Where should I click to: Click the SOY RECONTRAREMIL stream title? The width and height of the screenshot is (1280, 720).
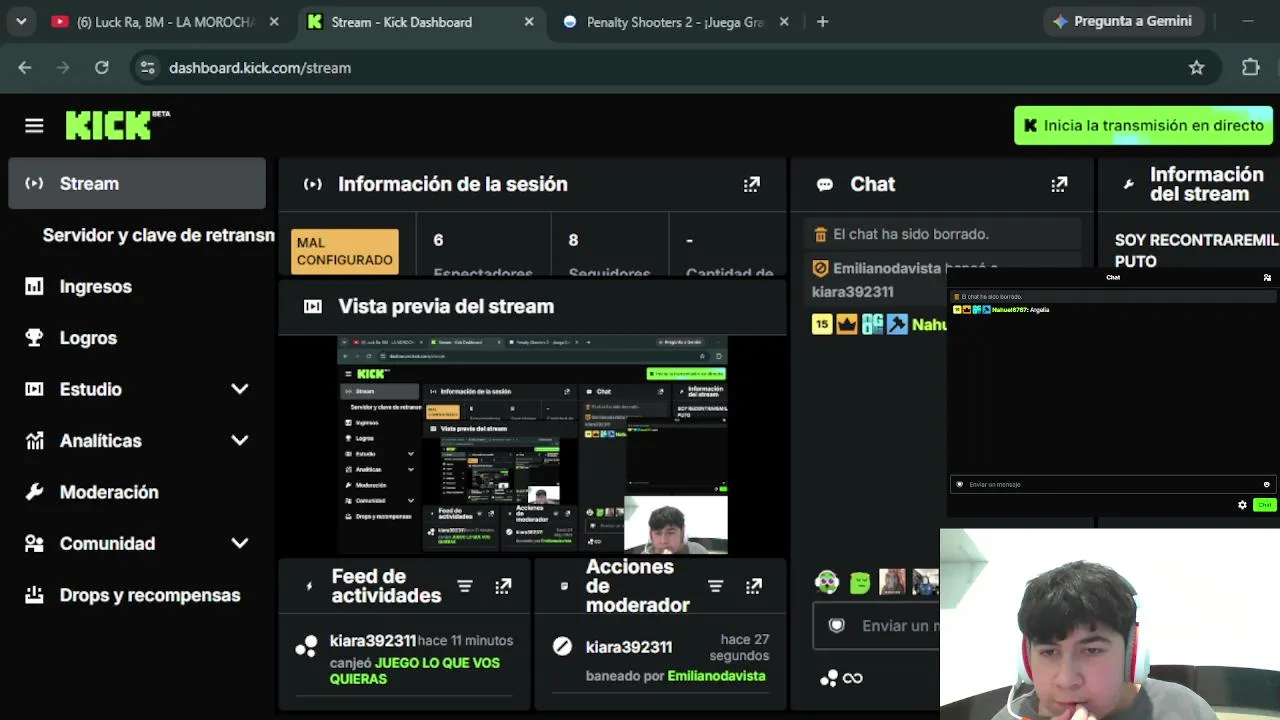point(1196,251)
